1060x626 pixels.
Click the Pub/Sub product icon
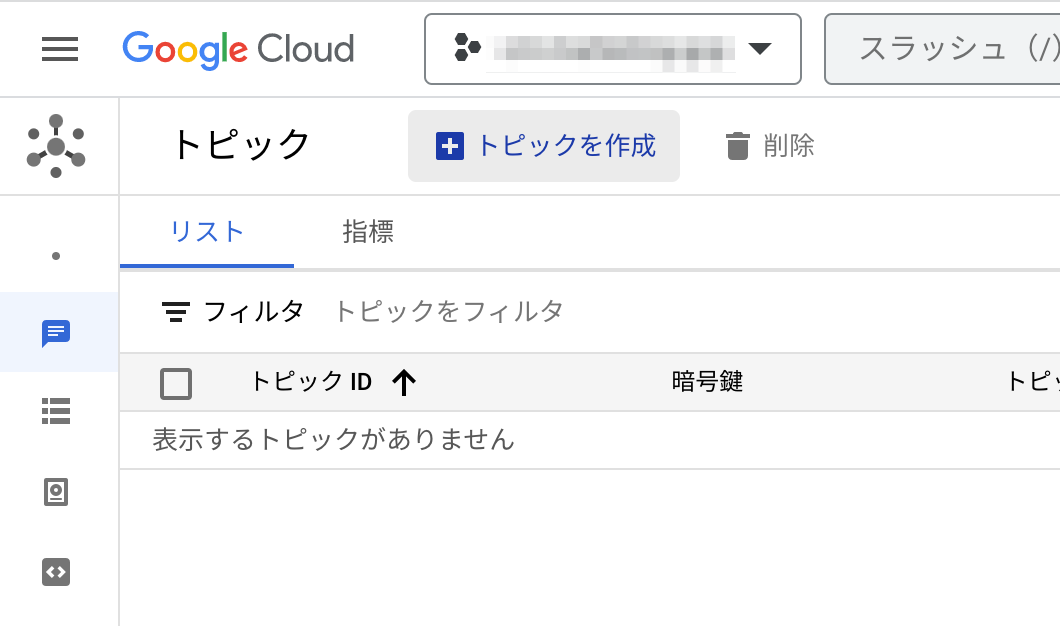tap(56, 147)
